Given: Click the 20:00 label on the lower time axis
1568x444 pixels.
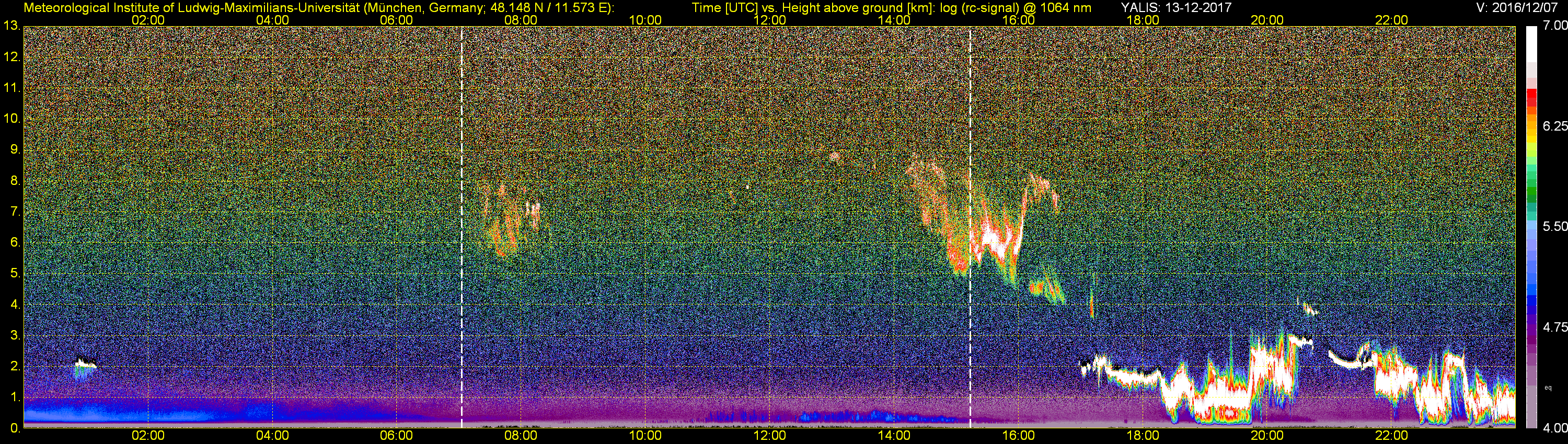Looking at the screenshot, I should 1267,436.
